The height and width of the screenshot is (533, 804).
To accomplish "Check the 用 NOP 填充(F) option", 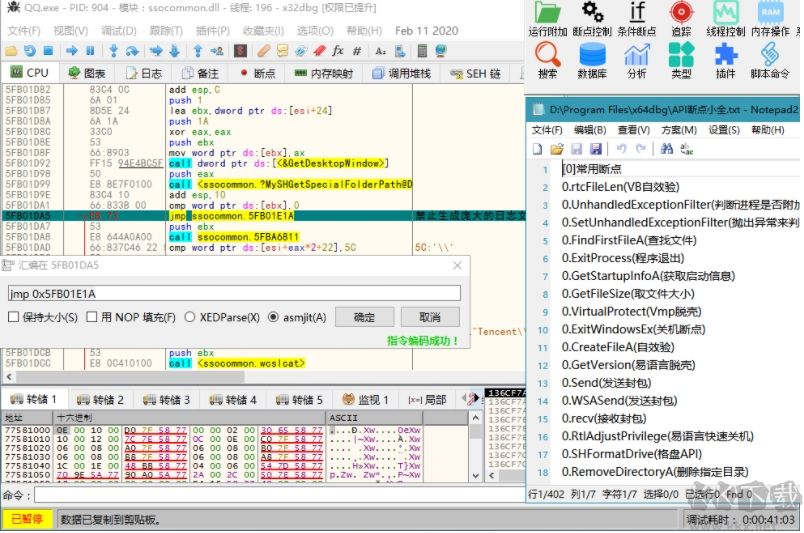I will tap(92, 317).
